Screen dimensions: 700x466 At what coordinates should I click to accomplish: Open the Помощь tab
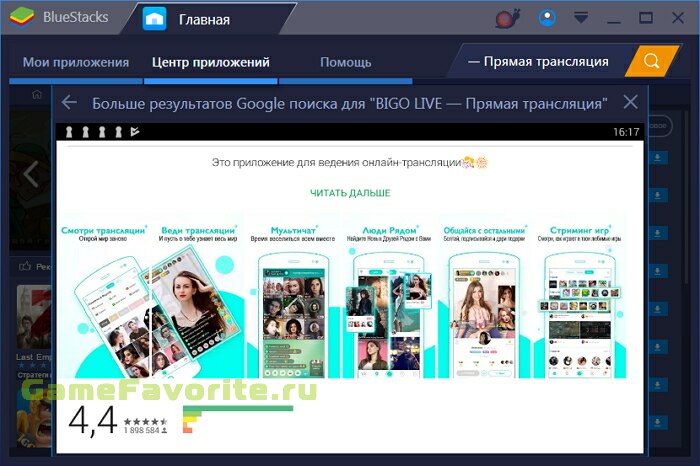point(346,62)
